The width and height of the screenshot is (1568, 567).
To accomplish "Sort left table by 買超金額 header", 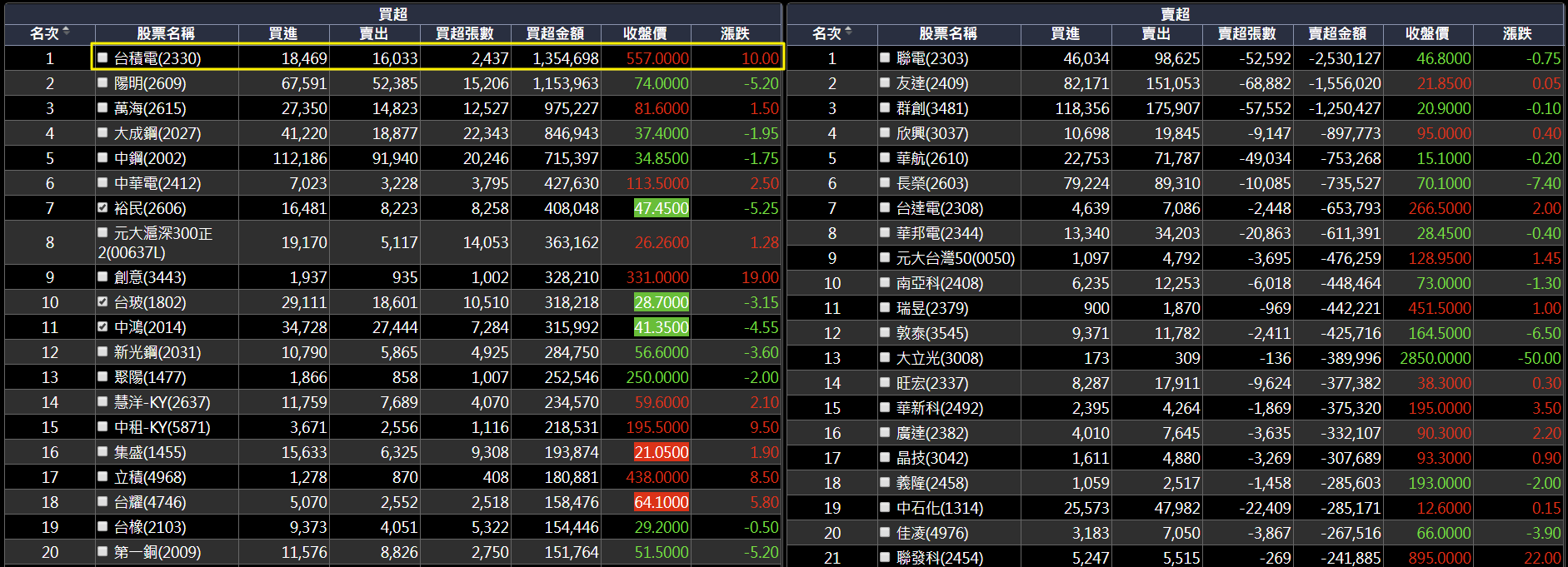I will point(555,33).
